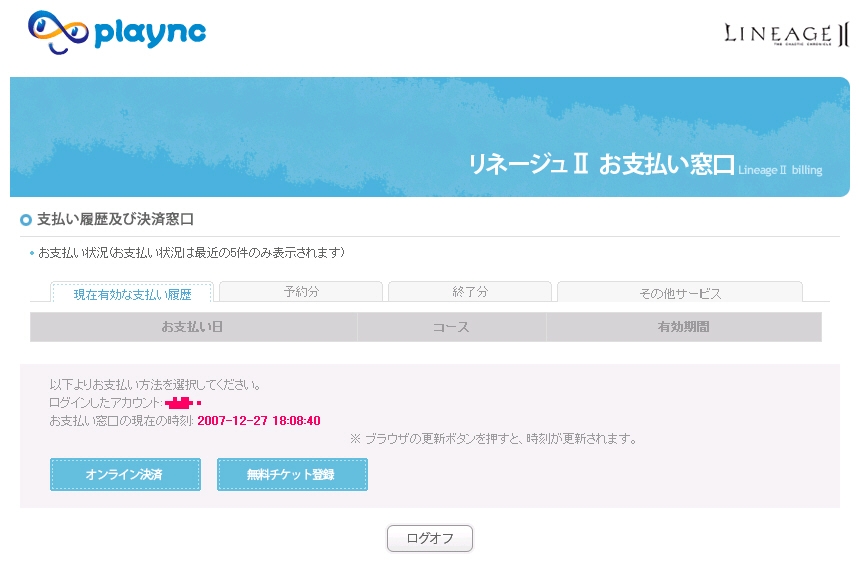Click the blue circle bullet beside 支払い履歴及び決済窓口

point(26,220)
